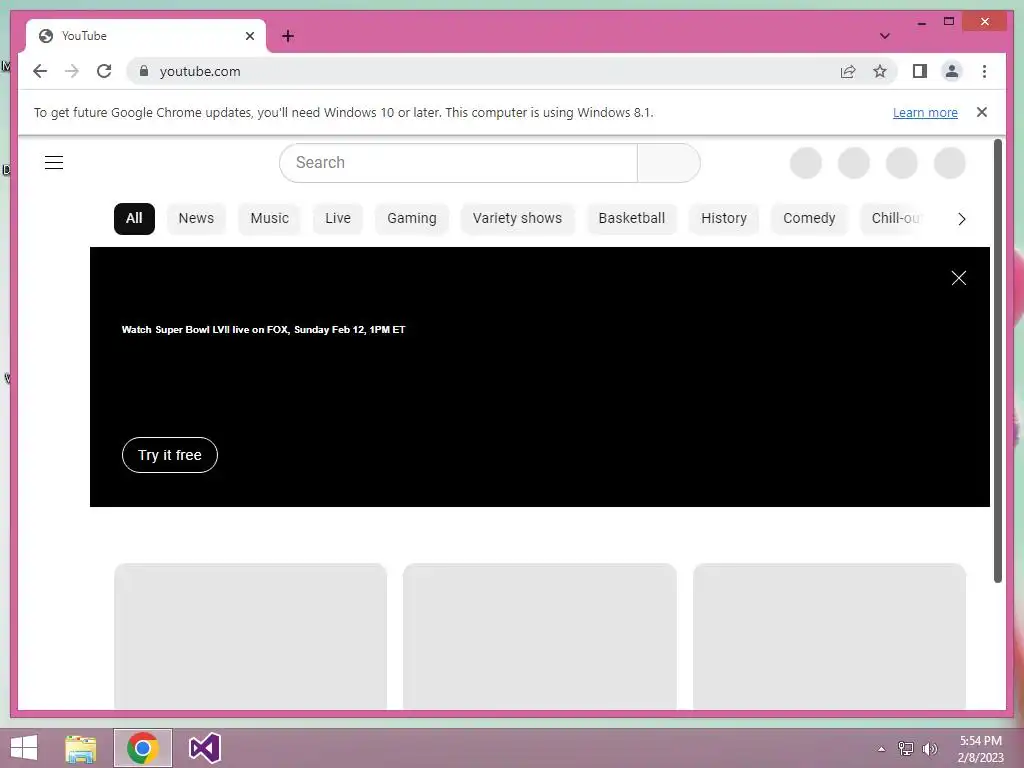1024x768 pixels.
Task: View site information via the lock icon
Action: point(144,71)
